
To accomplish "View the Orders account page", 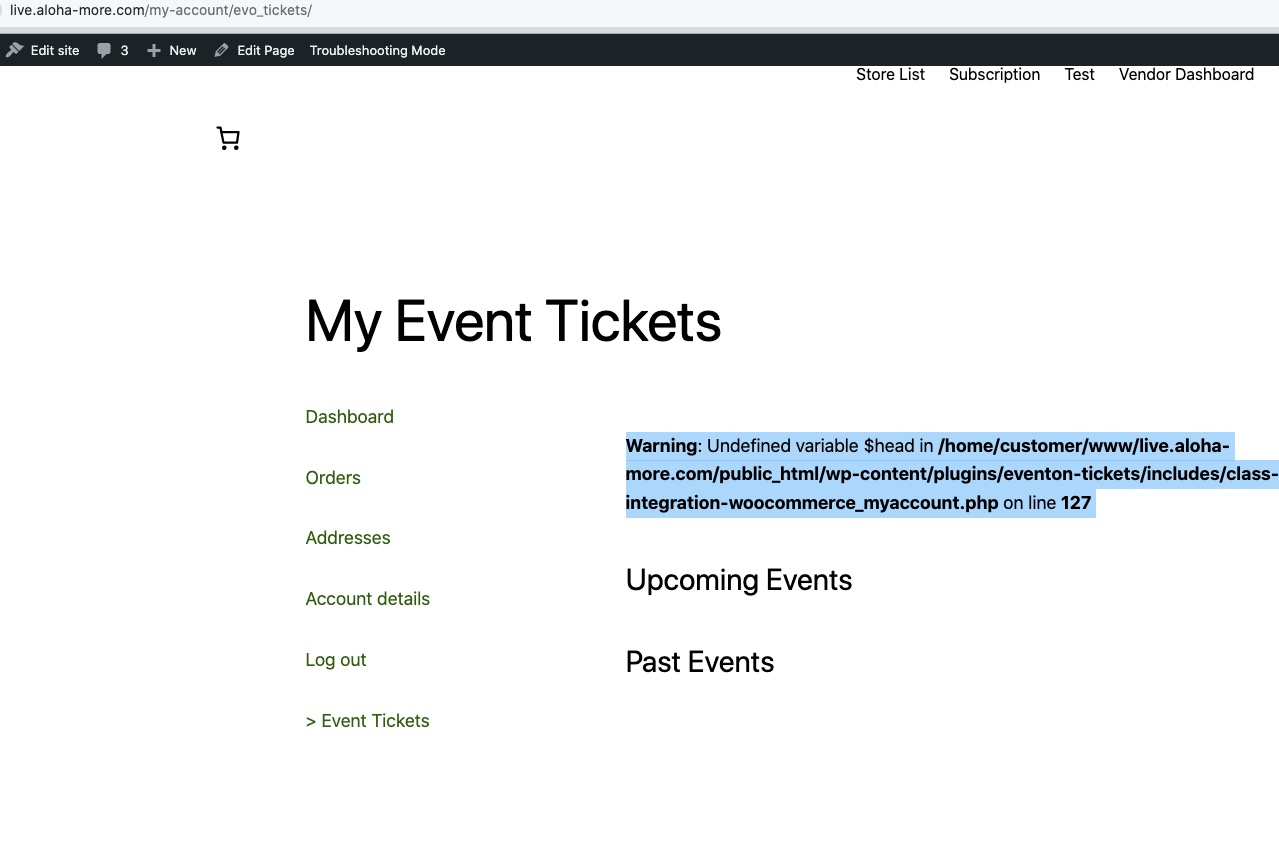I will click(x=333, y=478).
